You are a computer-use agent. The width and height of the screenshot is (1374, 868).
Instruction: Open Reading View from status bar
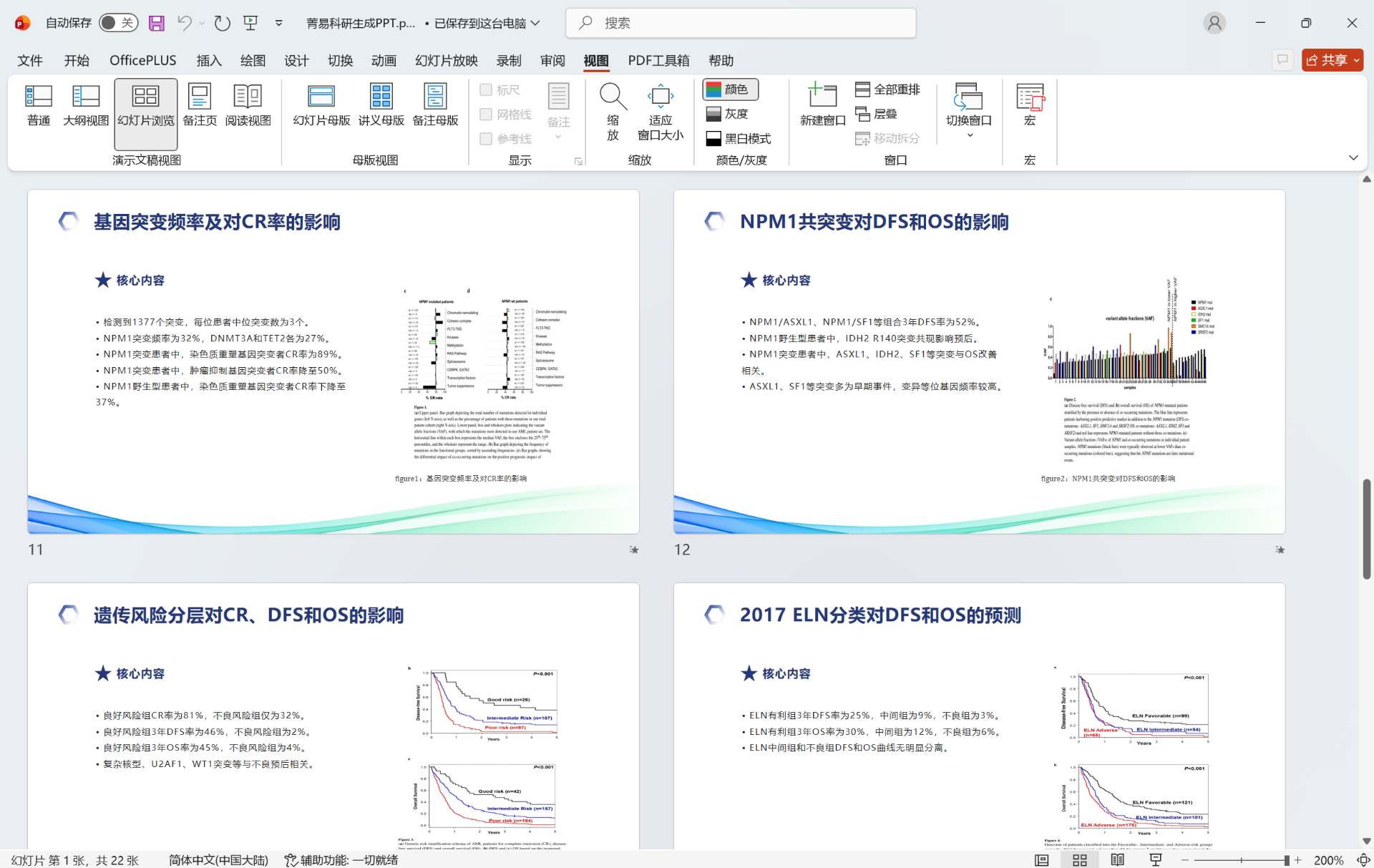coord(1118,859)
